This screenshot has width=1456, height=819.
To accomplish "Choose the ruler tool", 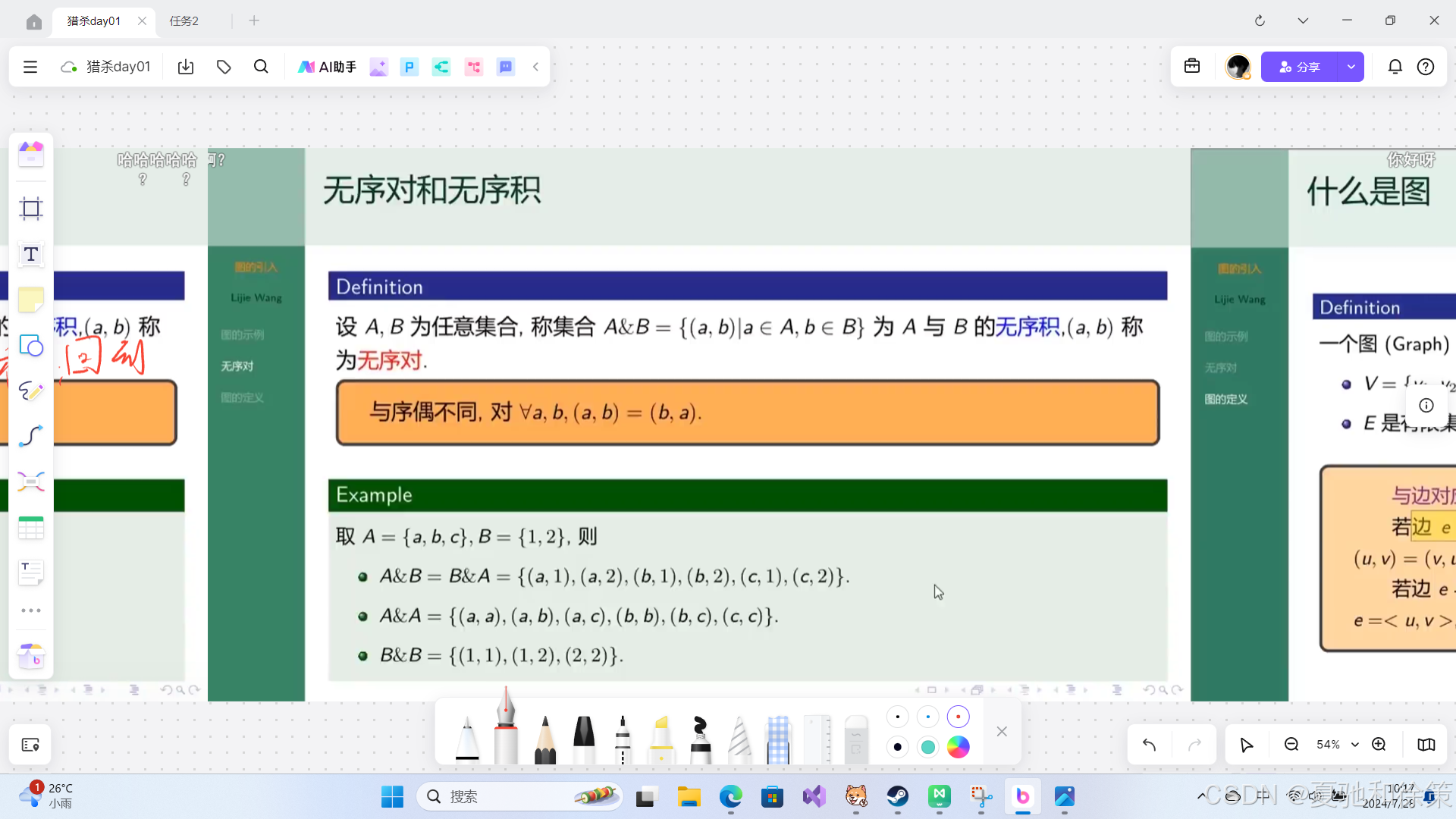I will point(817,739).
